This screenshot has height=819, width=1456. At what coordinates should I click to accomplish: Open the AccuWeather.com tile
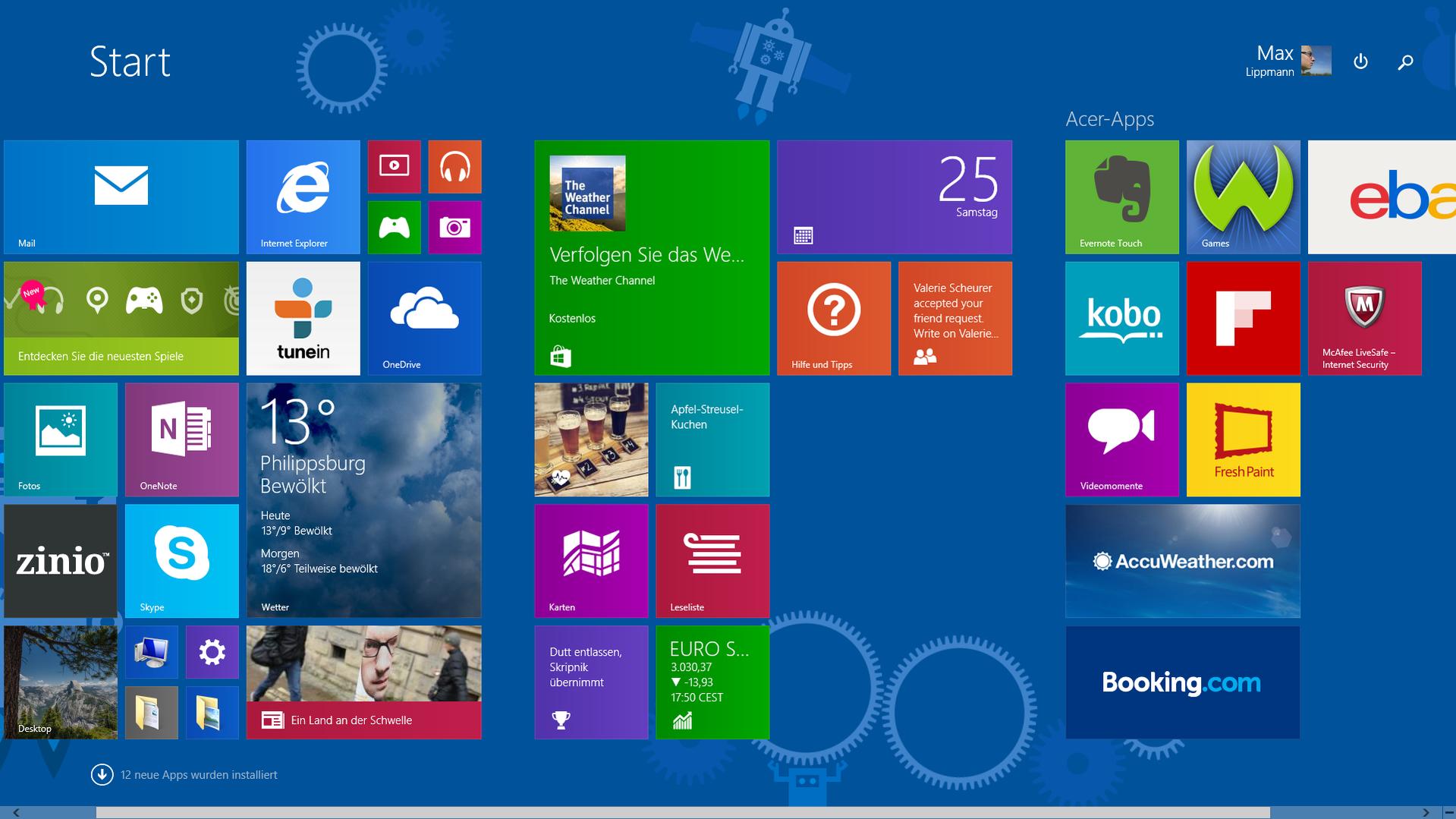[x=1184, y=562]
